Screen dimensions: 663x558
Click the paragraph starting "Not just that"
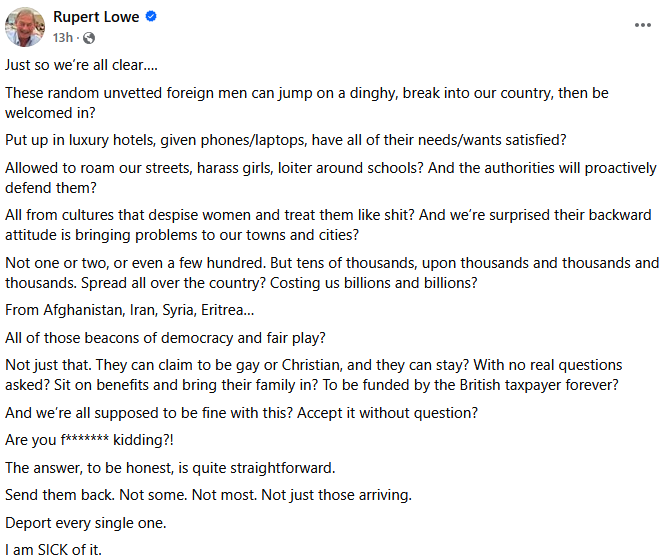click(313, 374)
